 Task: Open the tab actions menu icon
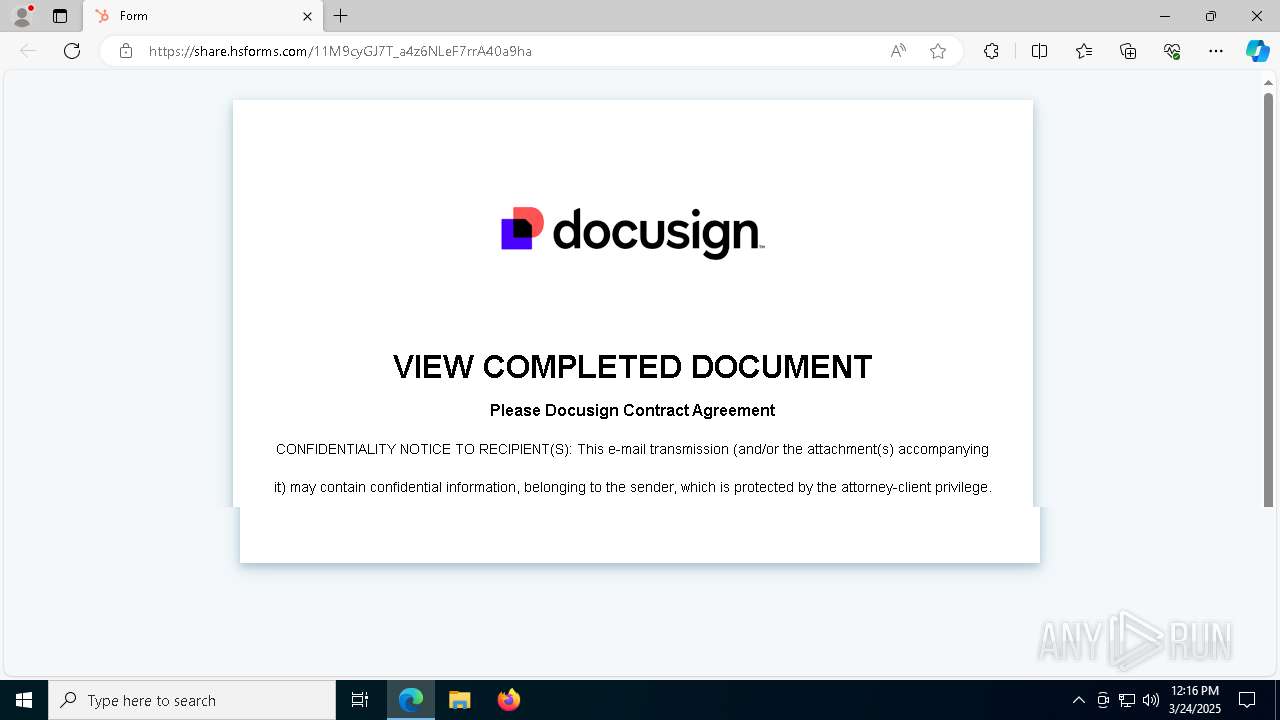60,16
